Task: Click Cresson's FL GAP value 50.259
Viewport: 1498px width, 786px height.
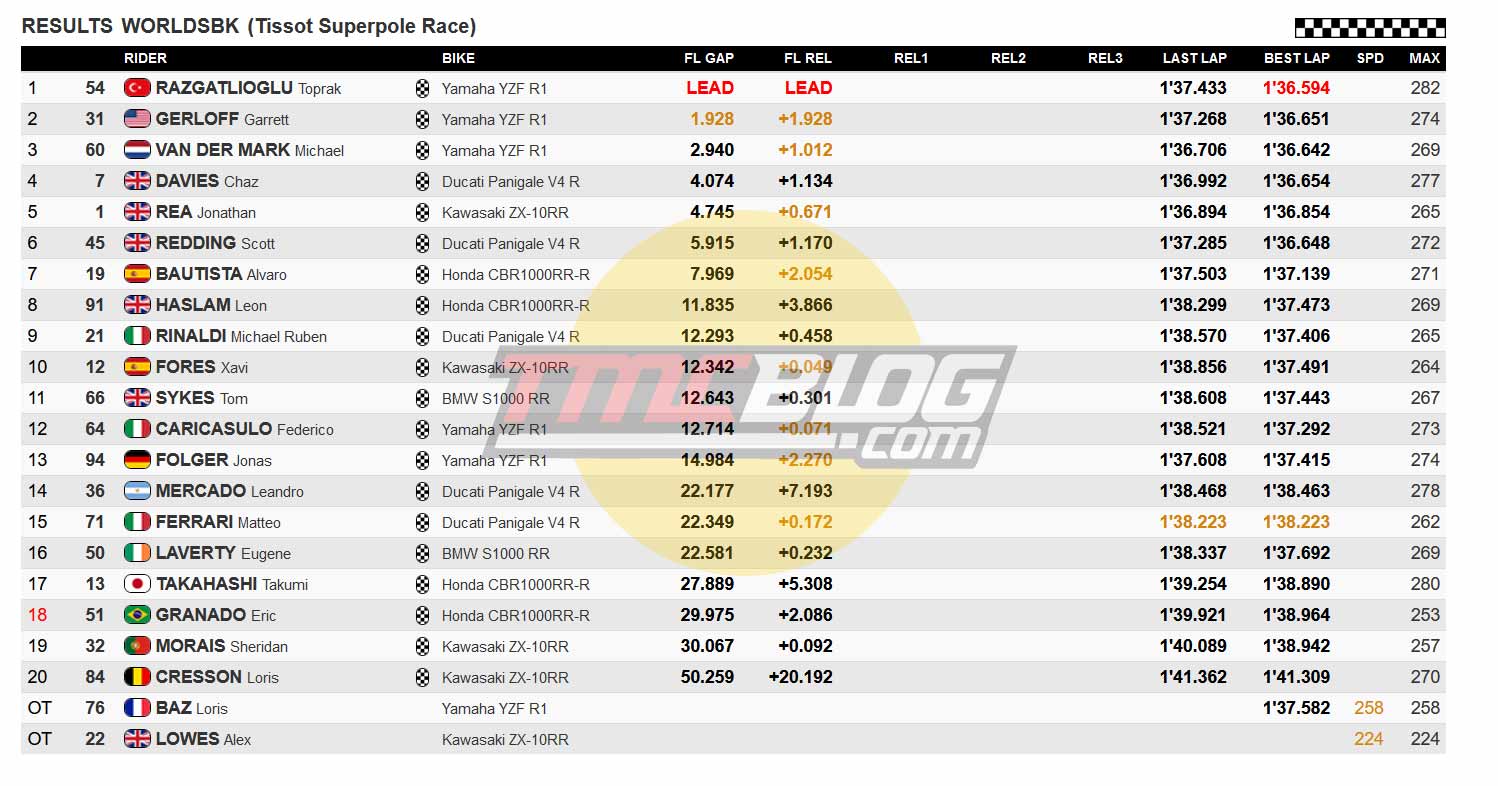Action: 707,677
